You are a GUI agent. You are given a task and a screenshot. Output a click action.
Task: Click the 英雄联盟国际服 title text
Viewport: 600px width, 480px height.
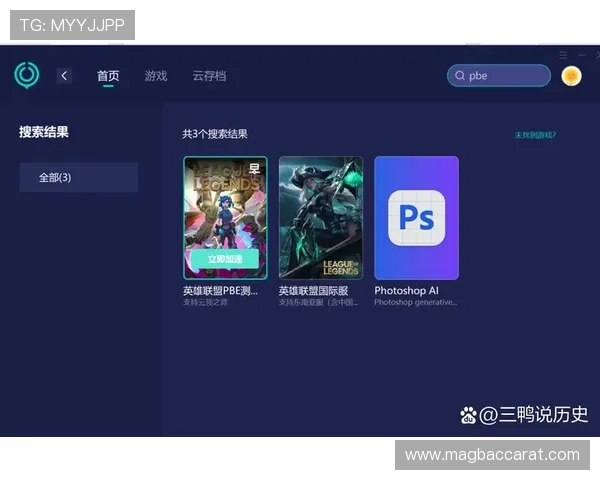(x=313, y=291)
